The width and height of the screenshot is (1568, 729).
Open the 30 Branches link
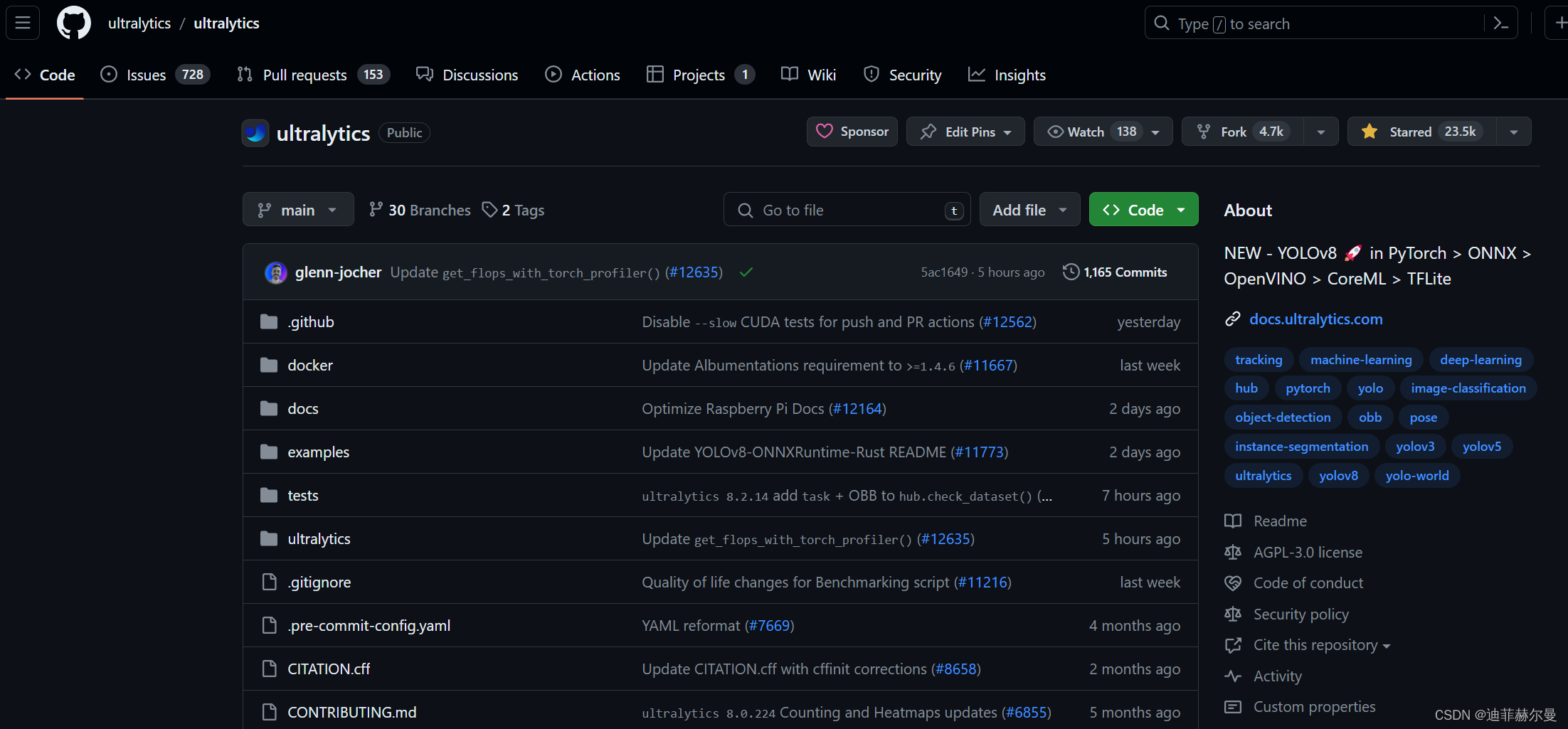pyautogui.click(x=420, y=210)
